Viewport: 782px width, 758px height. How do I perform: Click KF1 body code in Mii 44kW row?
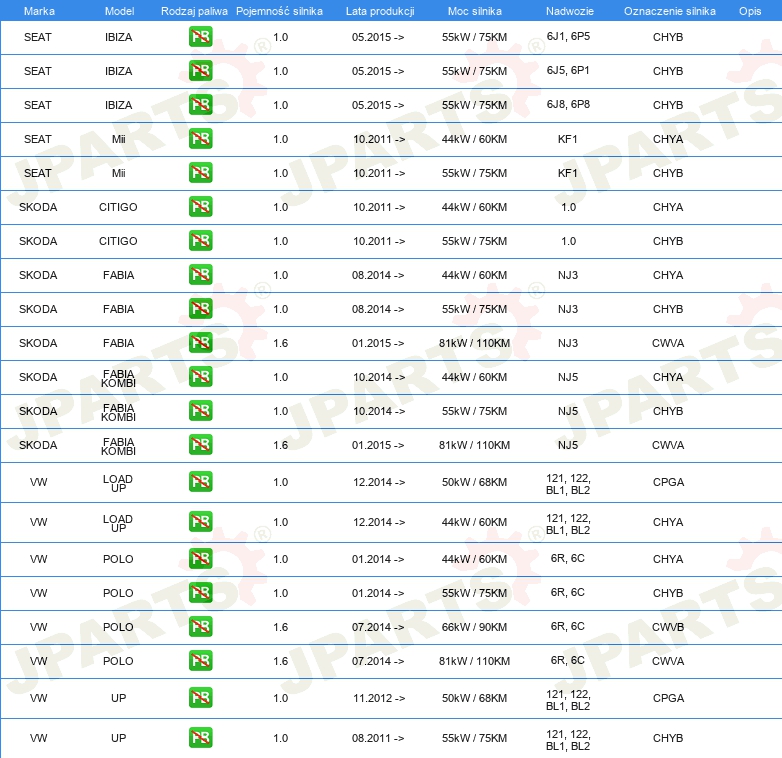[x=568, y=139]
